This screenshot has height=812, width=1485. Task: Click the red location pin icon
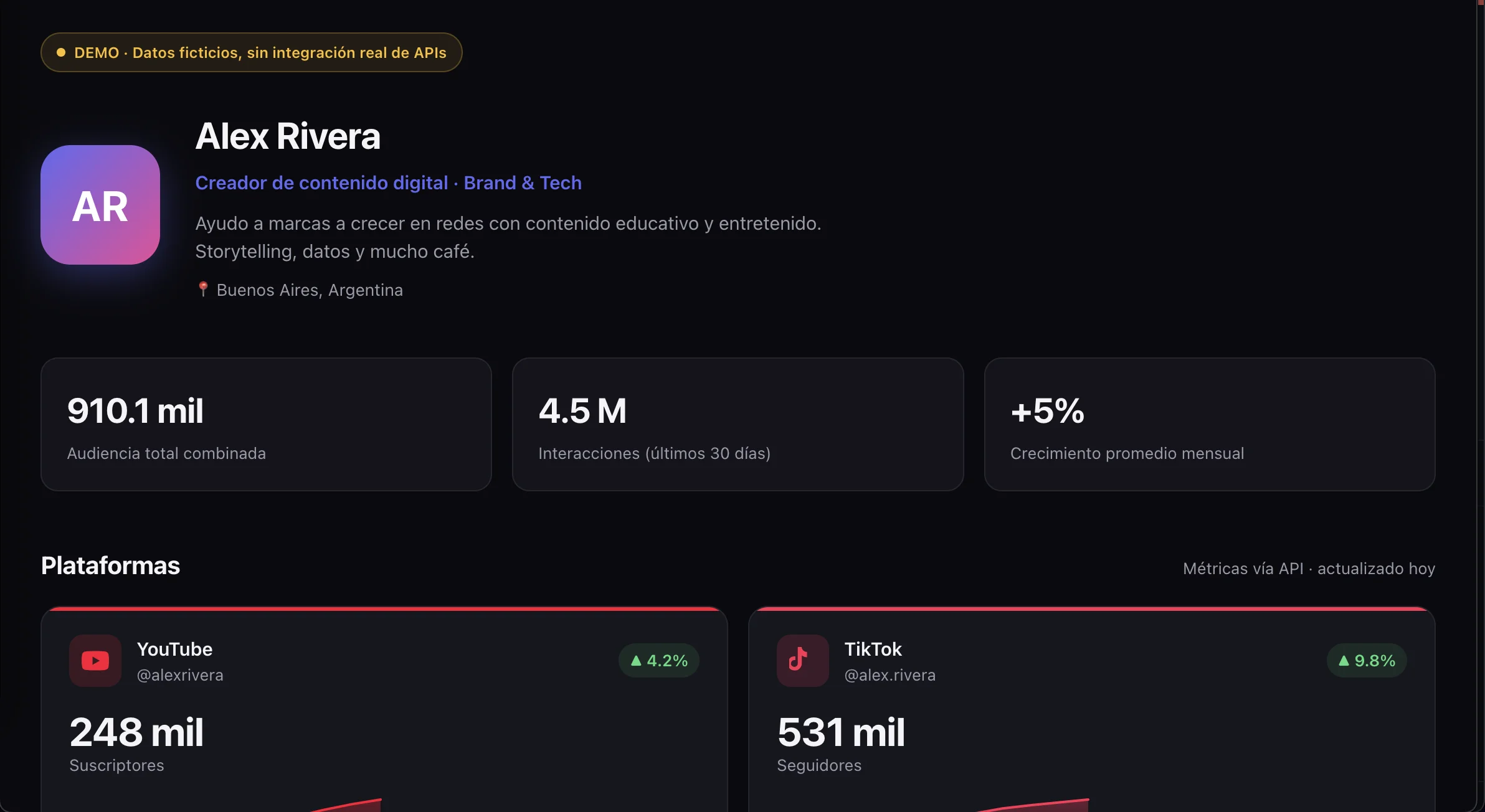pos(203,290)
